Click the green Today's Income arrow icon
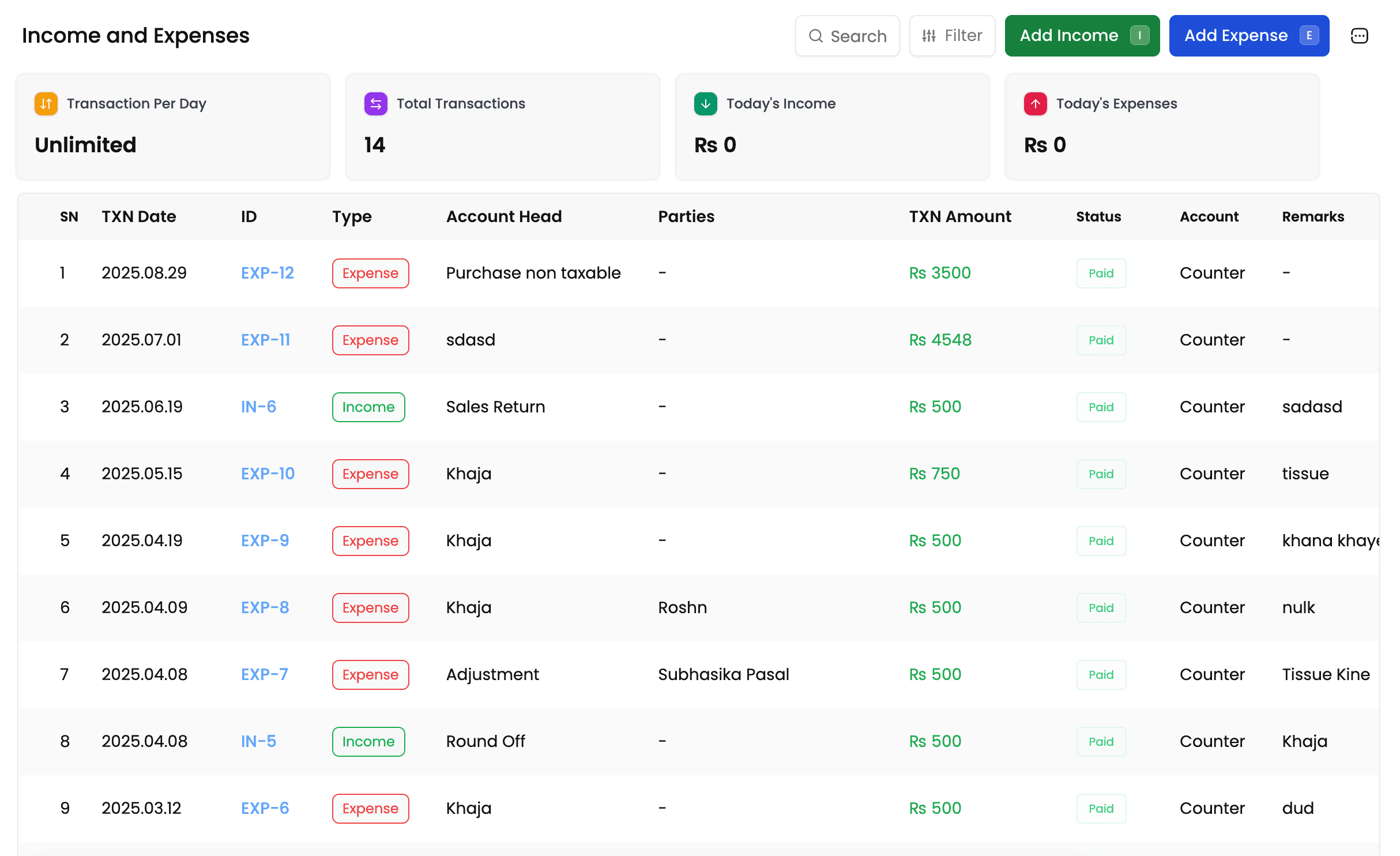1400x856 pixels. pyautogui.click(x=705, y=104)
